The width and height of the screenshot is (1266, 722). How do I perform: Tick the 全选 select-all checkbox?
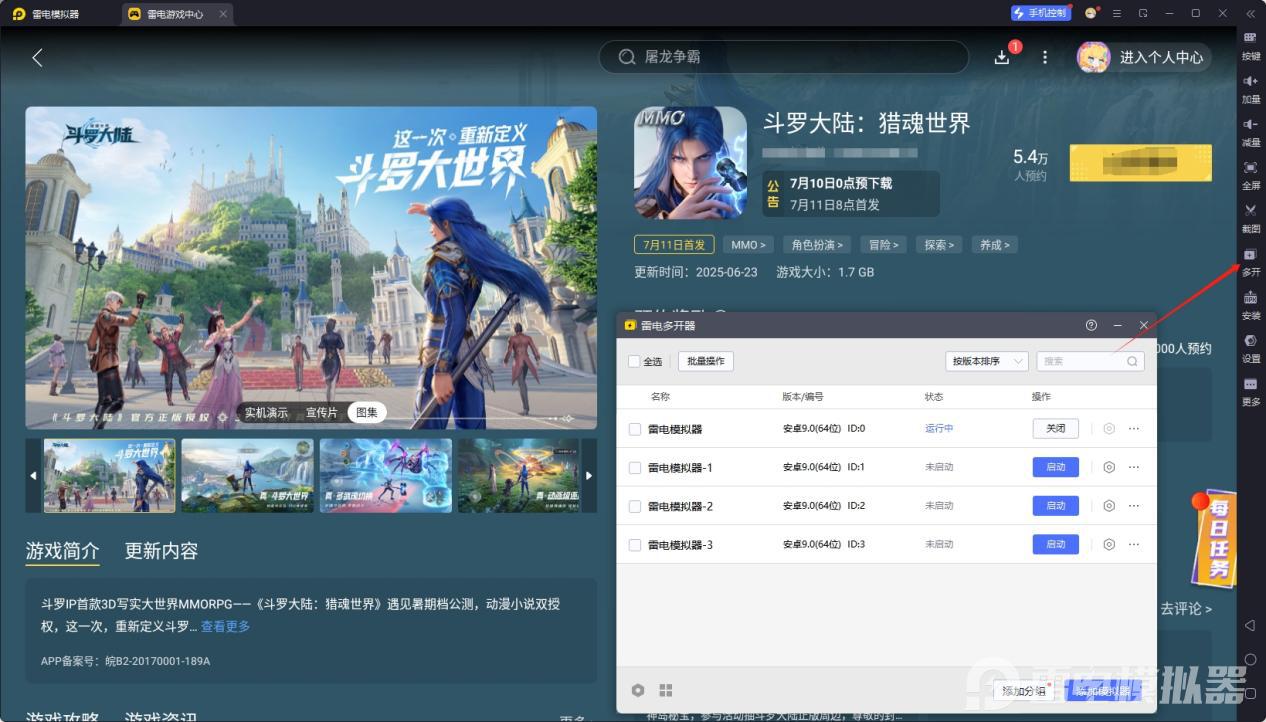click(634, 361)
